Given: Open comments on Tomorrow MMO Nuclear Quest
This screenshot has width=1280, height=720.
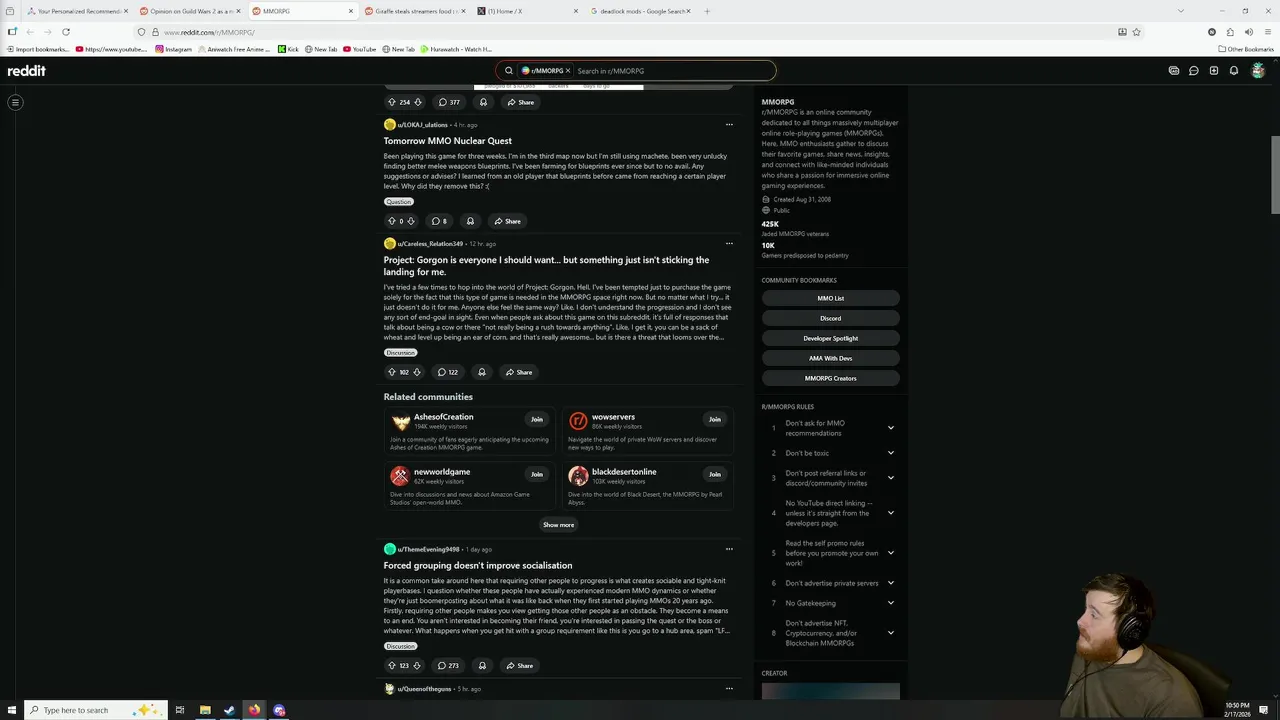Looking at the screenshot, I should tap(439, 221).
